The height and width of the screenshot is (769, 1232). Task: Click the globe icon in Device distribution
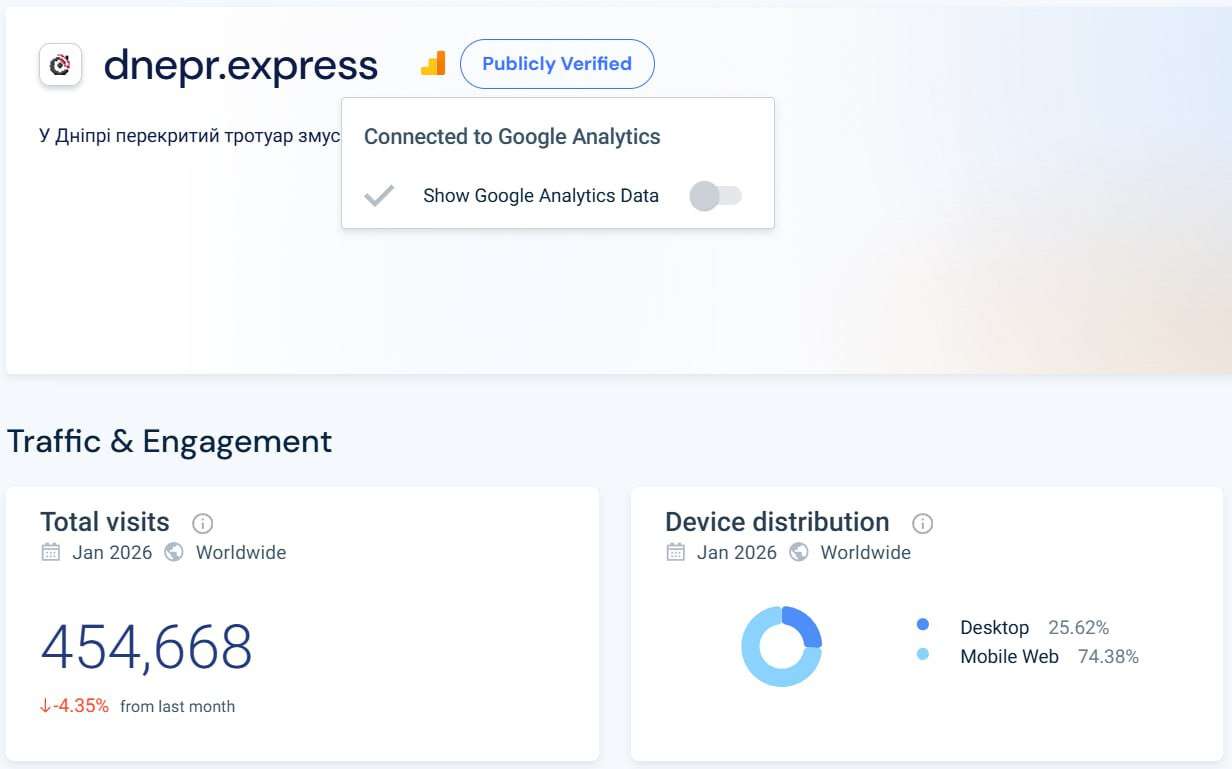click(799, 552)
